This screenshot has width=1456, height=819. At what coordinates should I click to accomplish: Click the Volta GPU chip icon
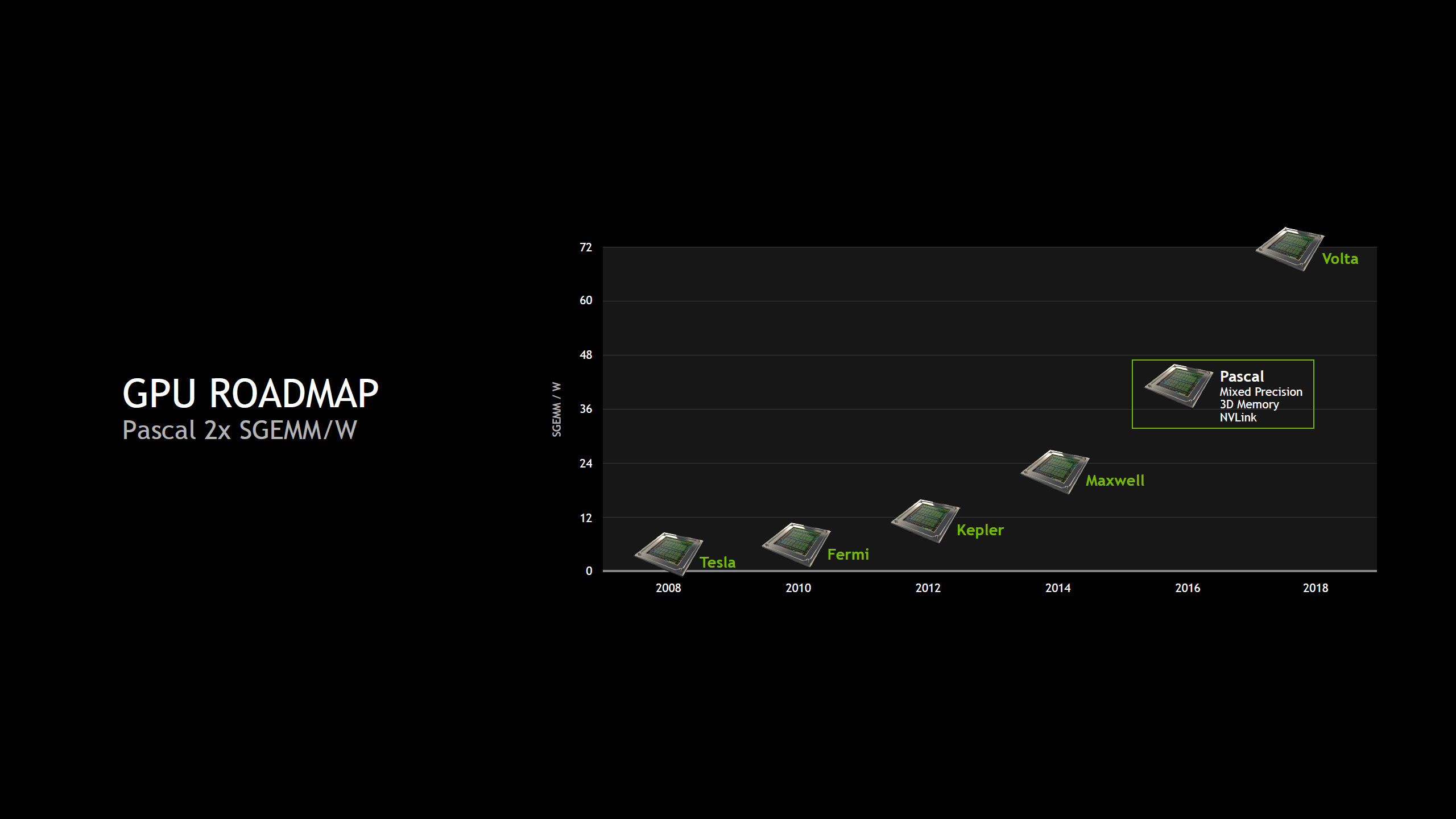1289,249
